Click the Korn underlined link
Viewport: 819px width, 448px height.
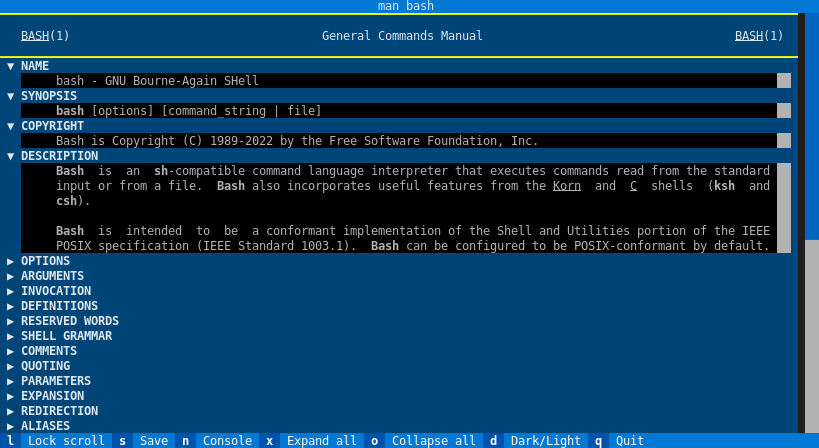coord(566,186)
